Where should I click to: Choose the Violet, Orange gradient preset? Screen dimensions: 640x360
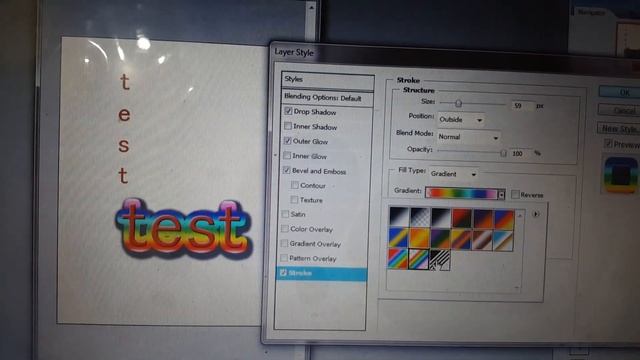click(483, 220)
